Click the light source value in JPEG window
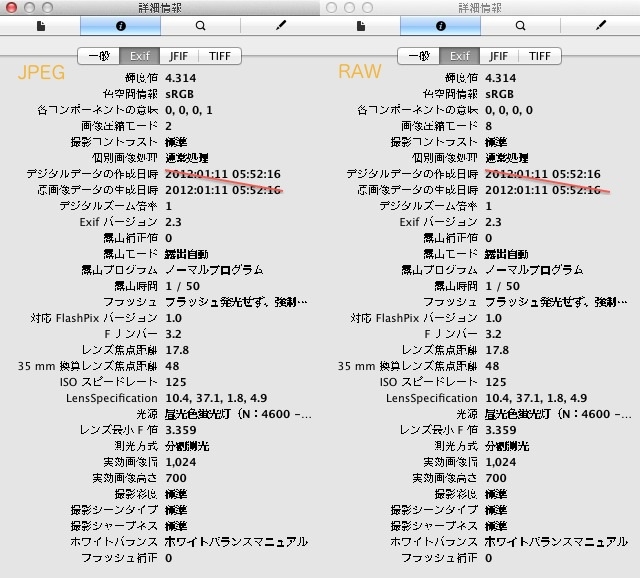Image resolution: width=640 pixels, height=578 pixels. 238,414
